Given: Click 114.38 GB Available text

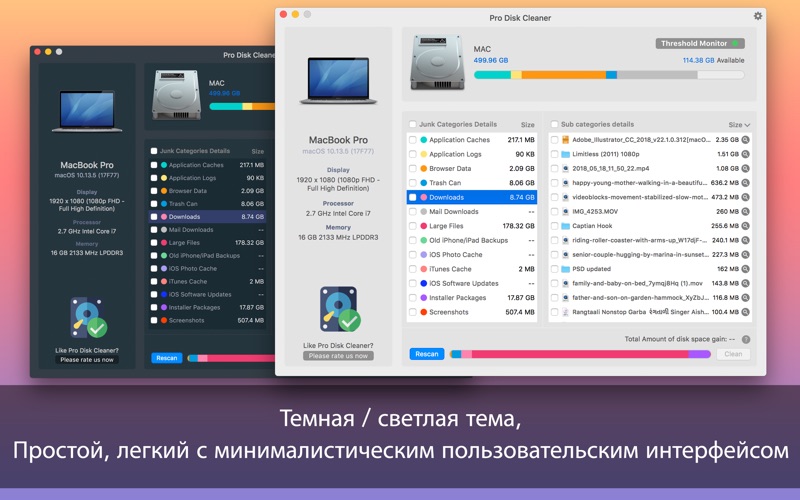Looking at the screenshot, I should (x=713, y=60).
